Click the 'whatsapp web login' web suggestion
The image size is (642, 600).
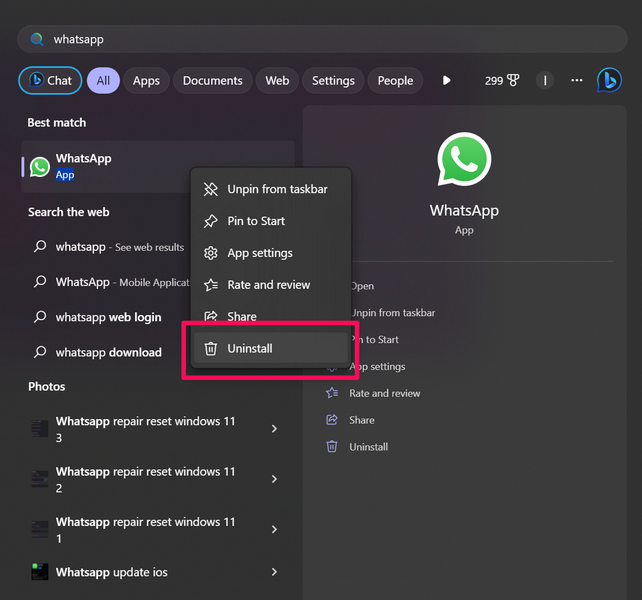108,317
